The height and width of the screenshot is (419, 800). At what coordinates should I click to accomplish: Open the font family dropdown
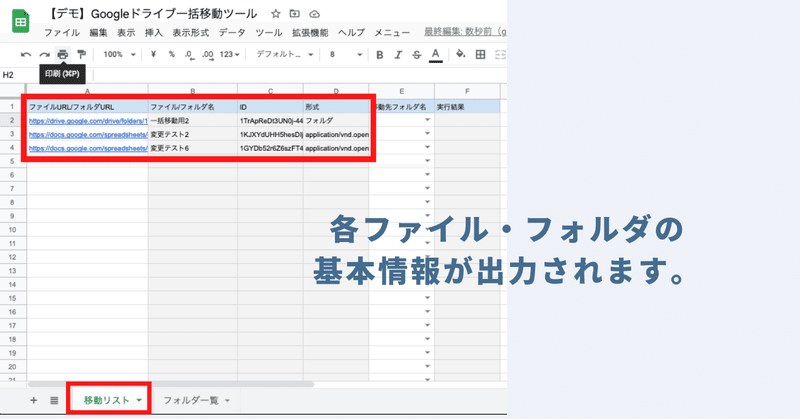coord(285,54)
